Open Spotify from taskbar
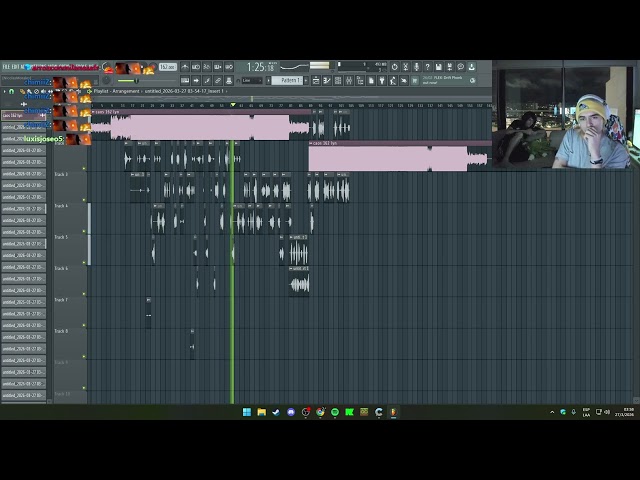Viewport: 640px width, 480px height. point(335,412)
